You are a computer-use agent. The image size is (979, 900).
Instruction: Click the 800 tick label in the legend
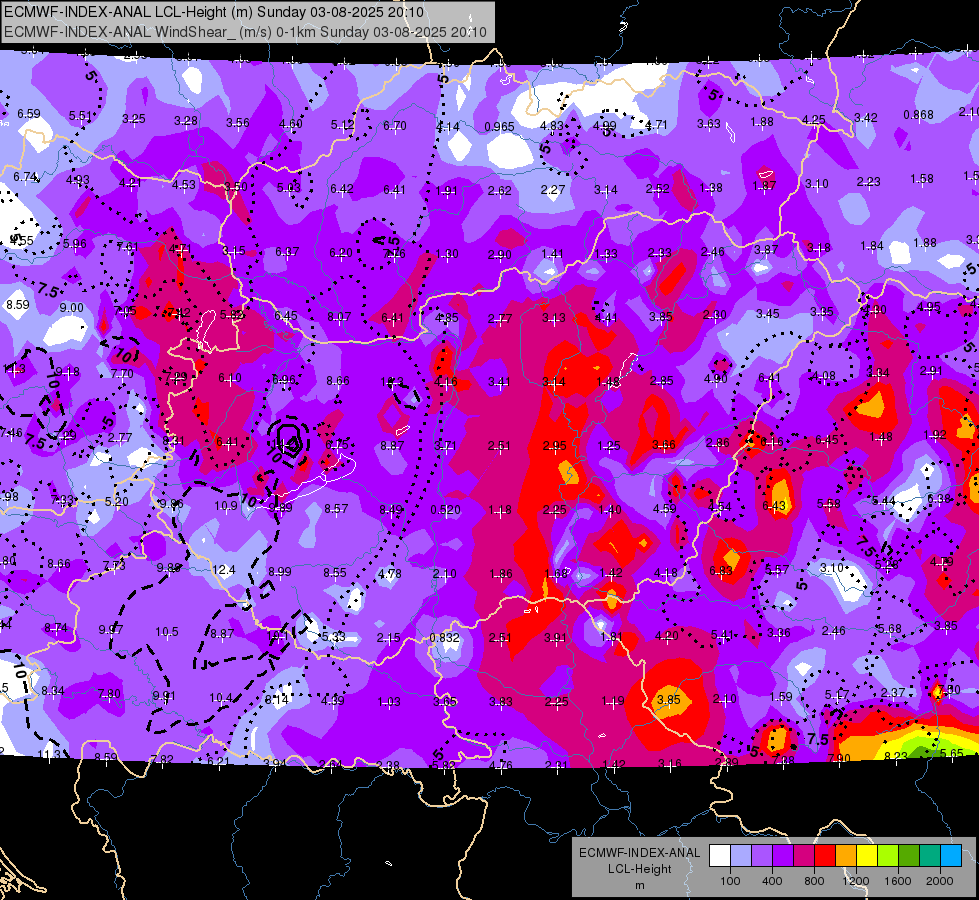pyautogui.click(x=814, y=881)
